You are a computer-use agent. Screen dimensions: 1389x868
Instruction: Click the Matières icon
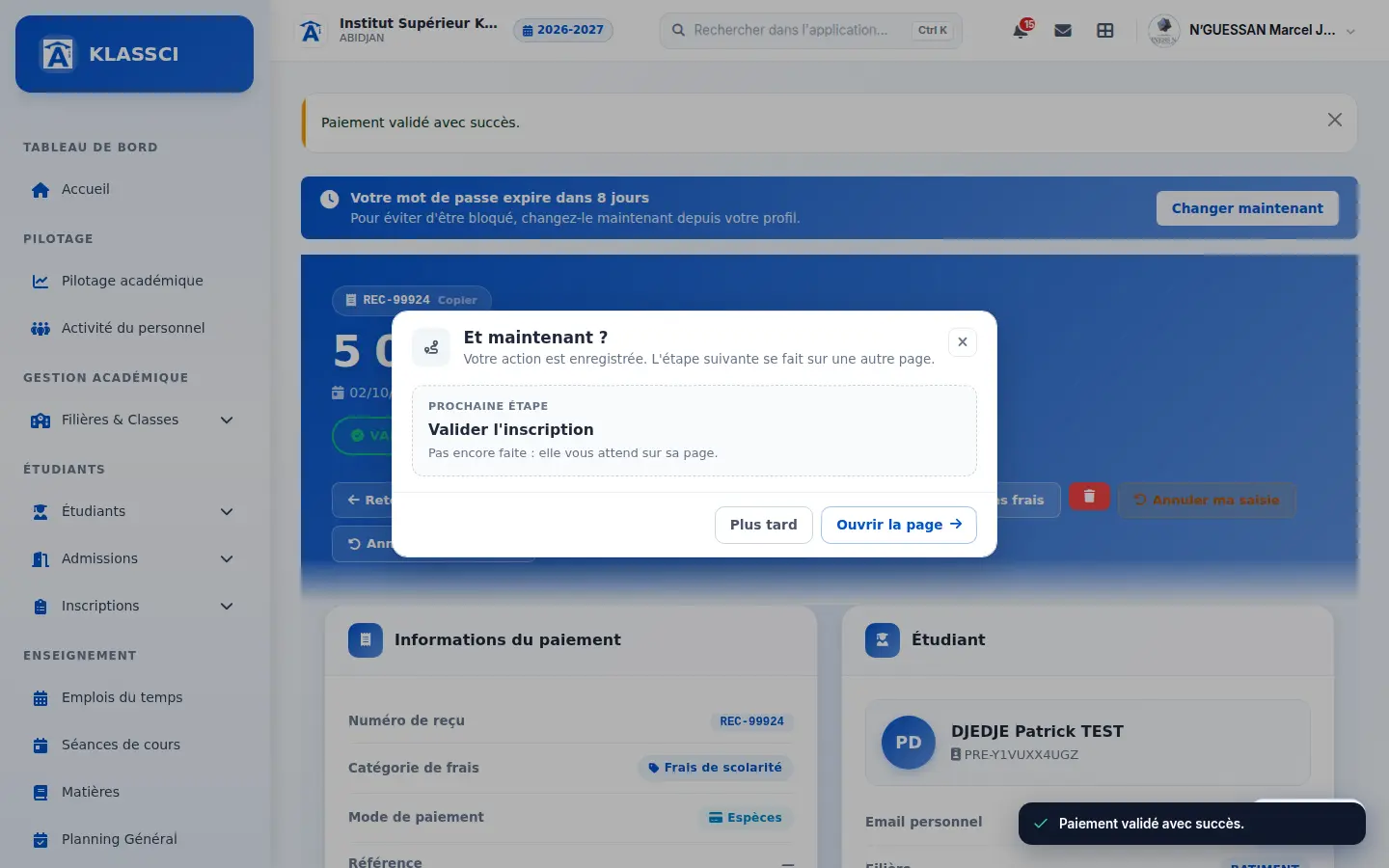(x=41, y=793)
